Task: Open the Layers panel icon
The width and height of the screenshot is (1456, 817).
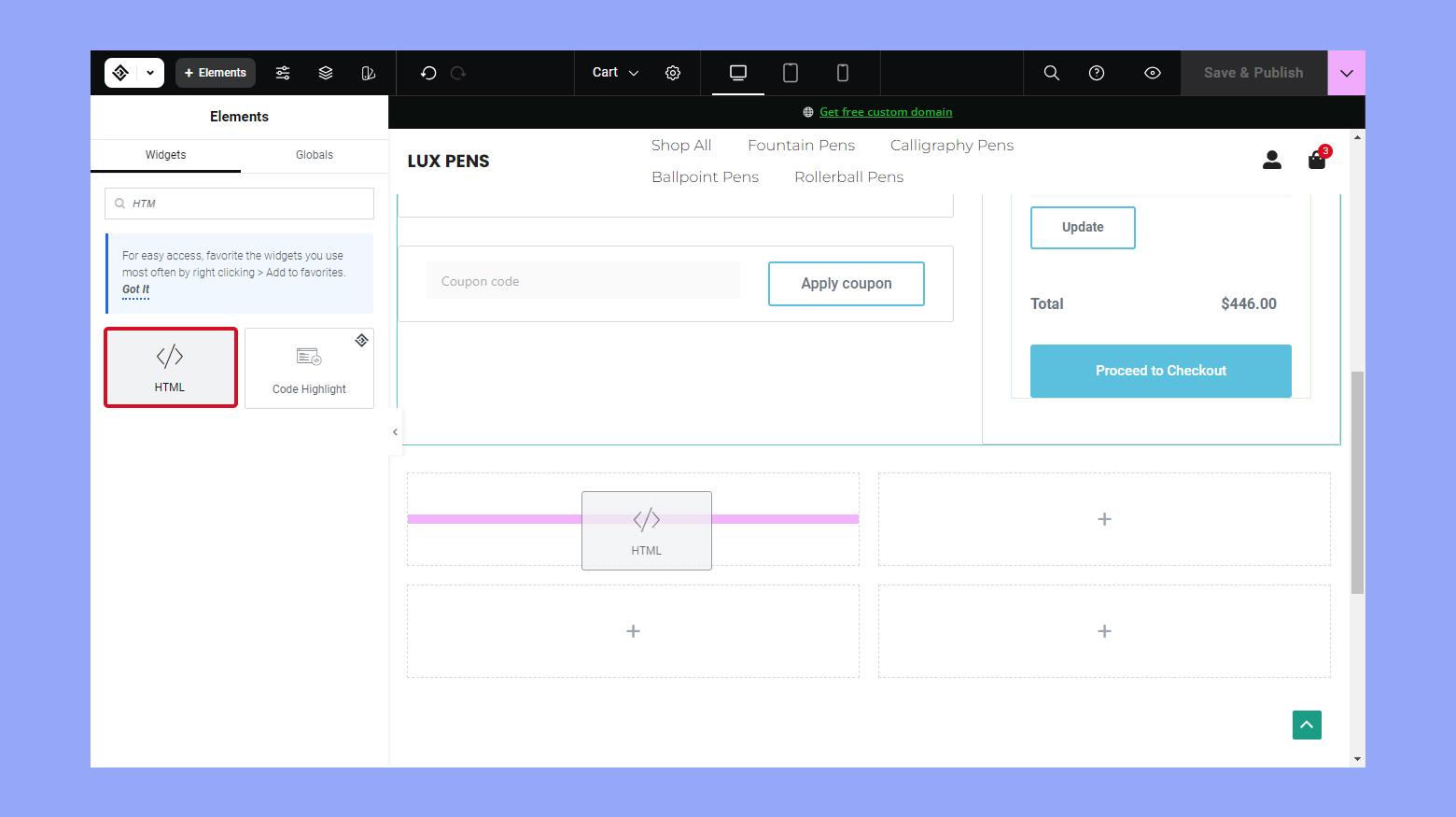Action: [326, 73]
